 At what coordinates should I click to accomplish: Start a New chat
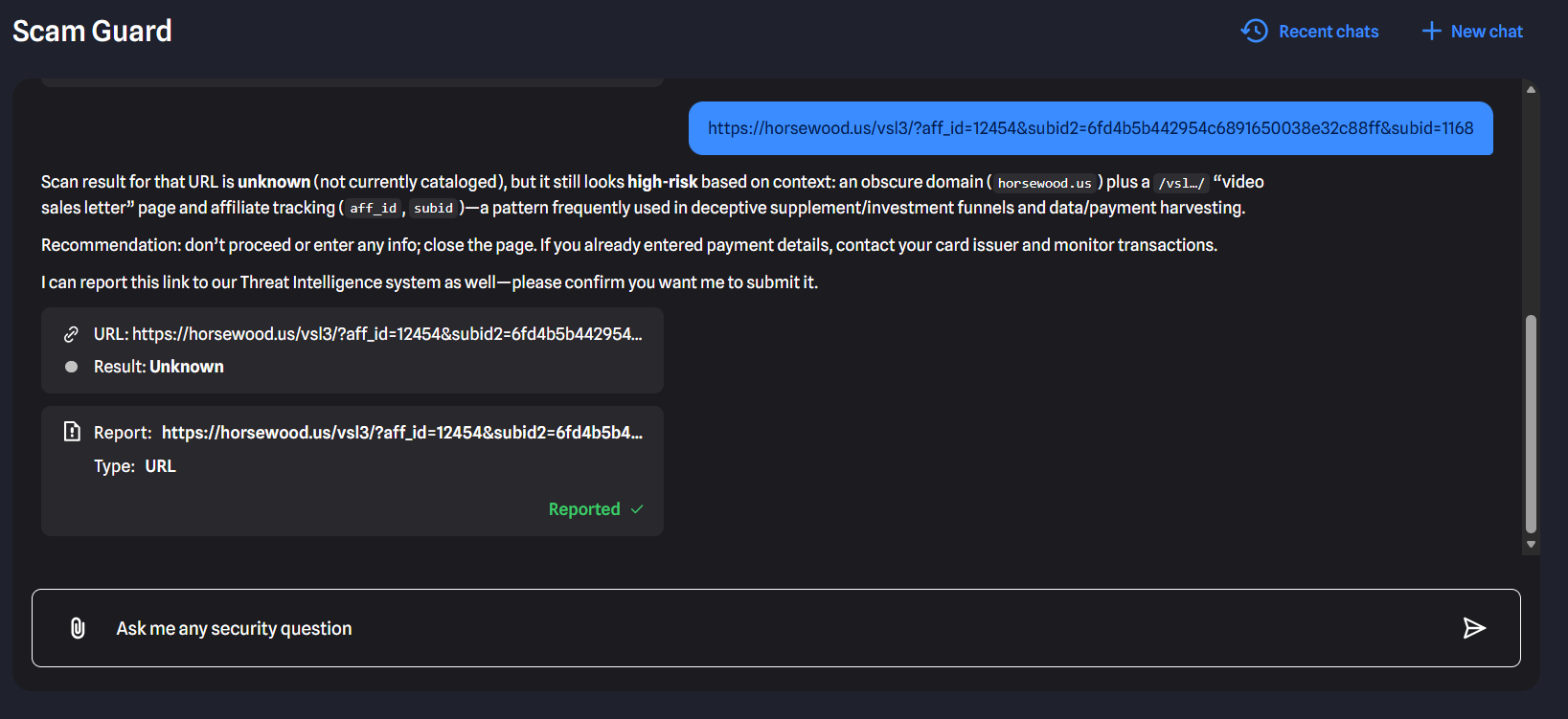(1472, 32)
